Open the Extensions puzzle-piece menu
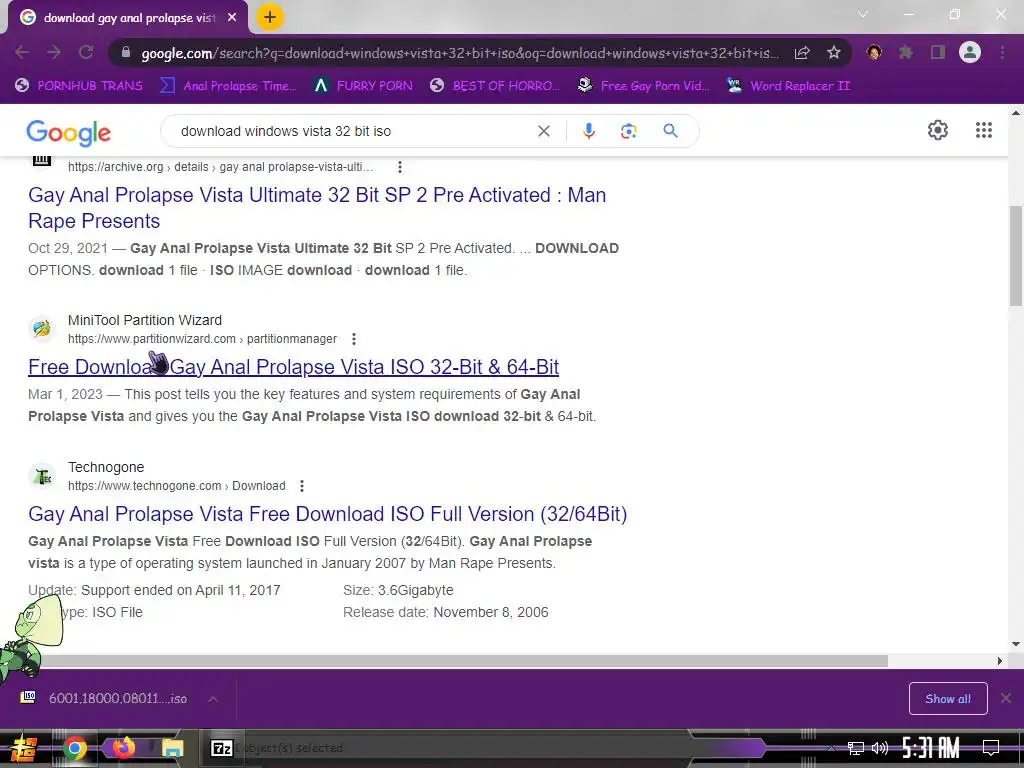The height and width of the screenshot is (768, 1024). [905, 52]
